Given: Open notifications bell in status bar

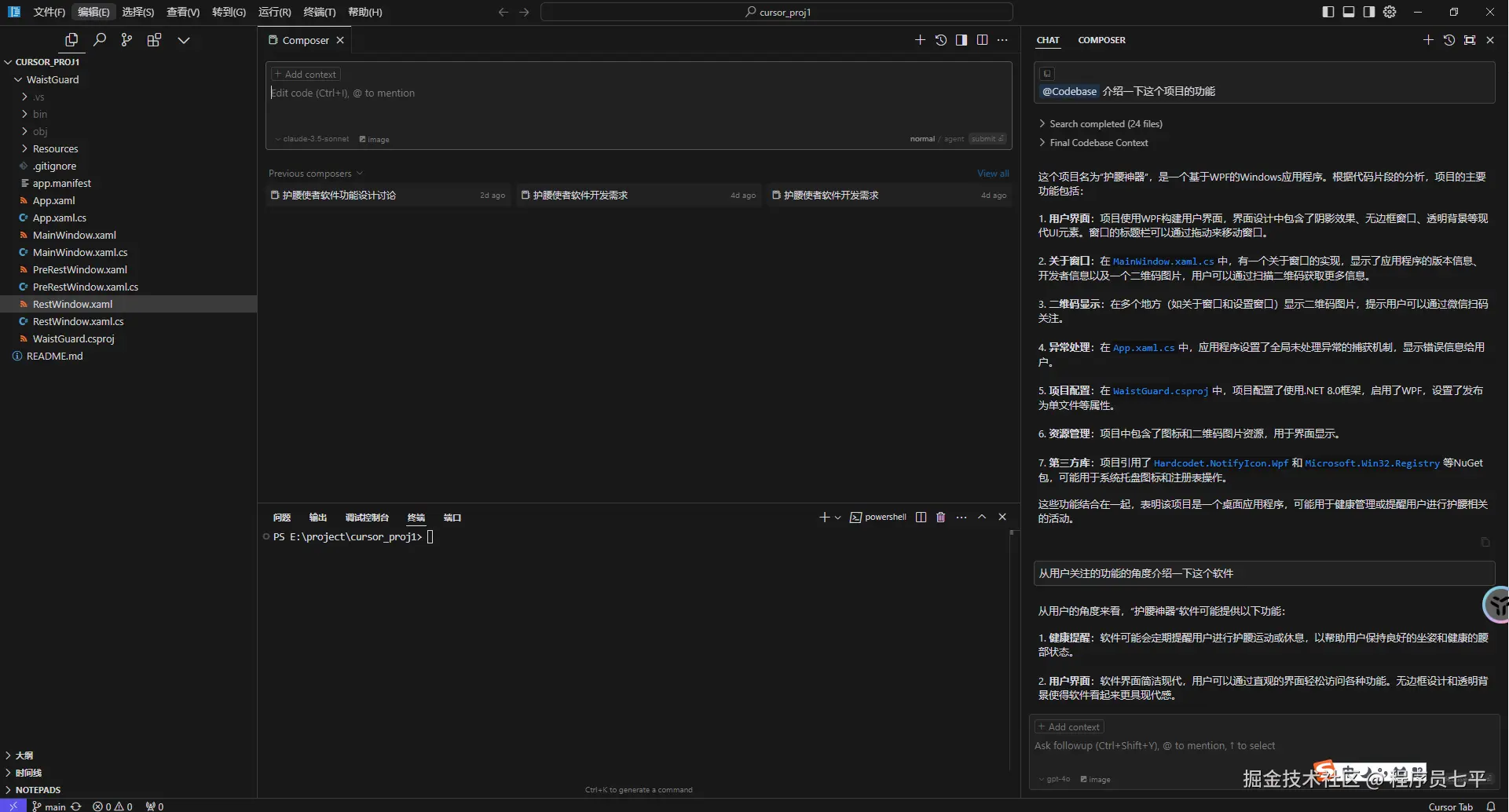Looking at the screenshot, I should tap(1491, 807).
